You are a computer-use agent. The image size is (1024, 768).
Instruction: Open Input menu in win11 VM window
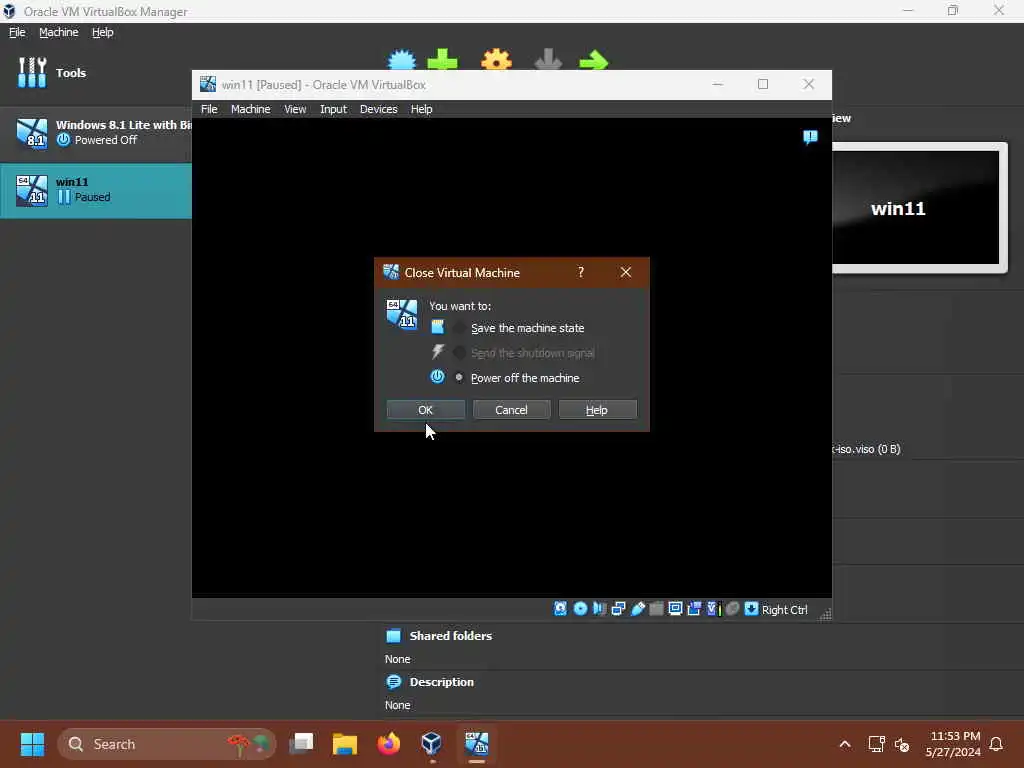pyautogui.click(x=333, y=109)
